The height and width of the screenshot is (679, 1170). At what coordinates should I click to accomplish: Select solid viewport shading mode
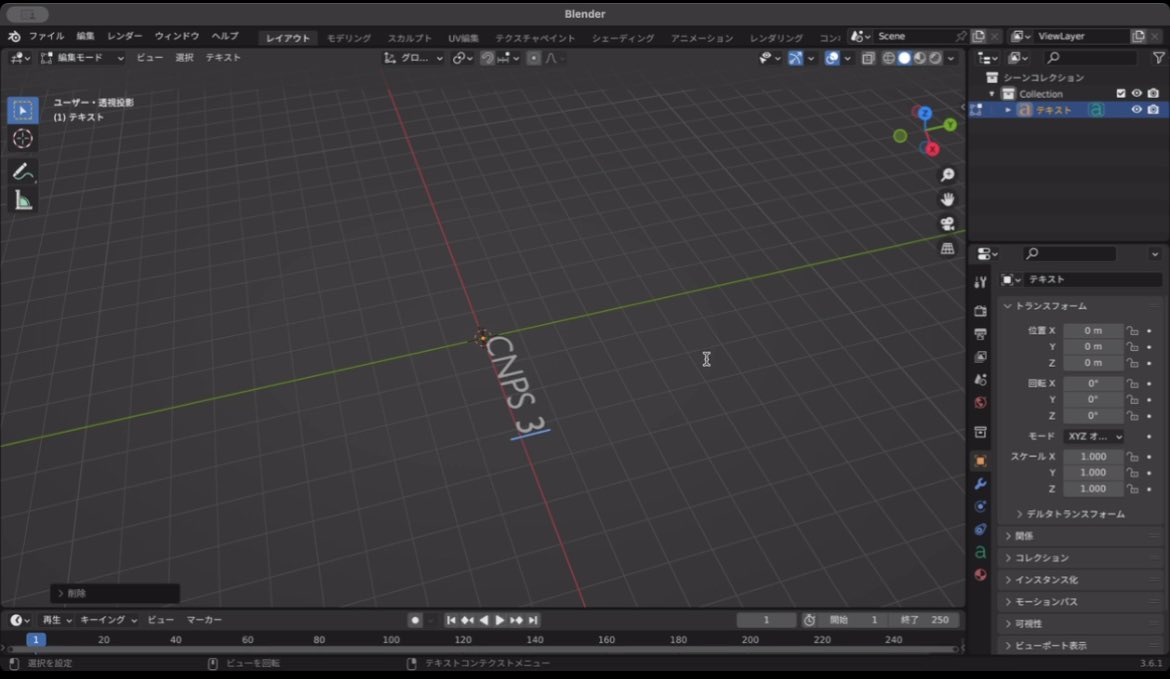point(904,58)
